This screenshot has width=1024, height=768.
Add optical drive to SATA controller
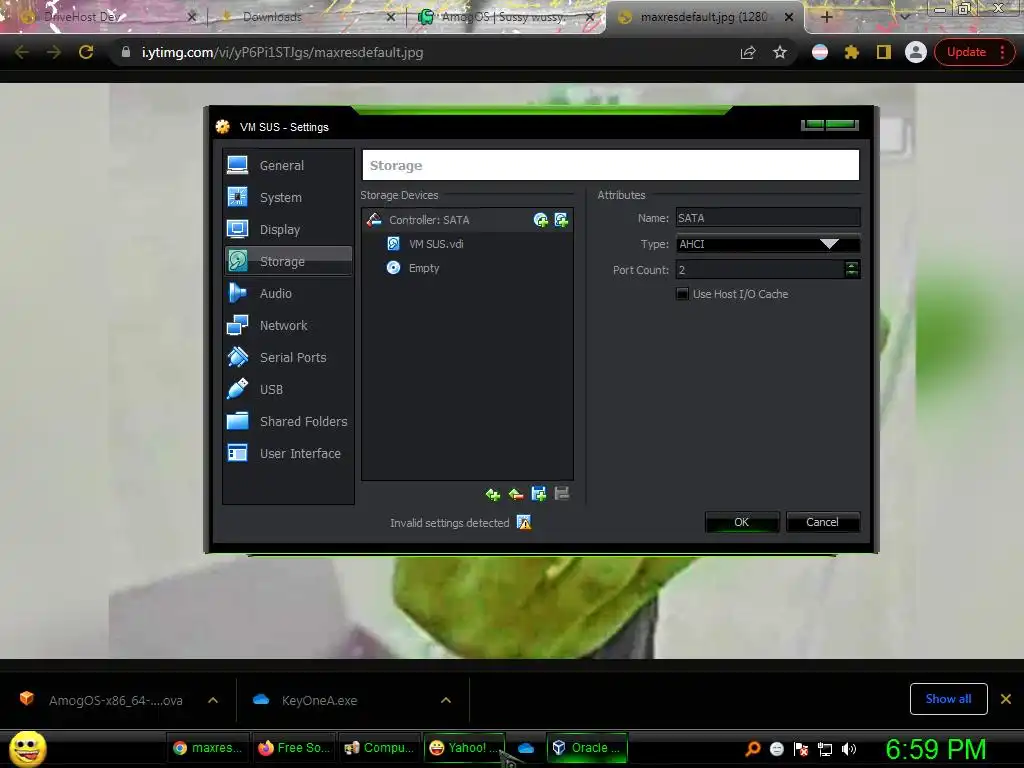point(541,220)
